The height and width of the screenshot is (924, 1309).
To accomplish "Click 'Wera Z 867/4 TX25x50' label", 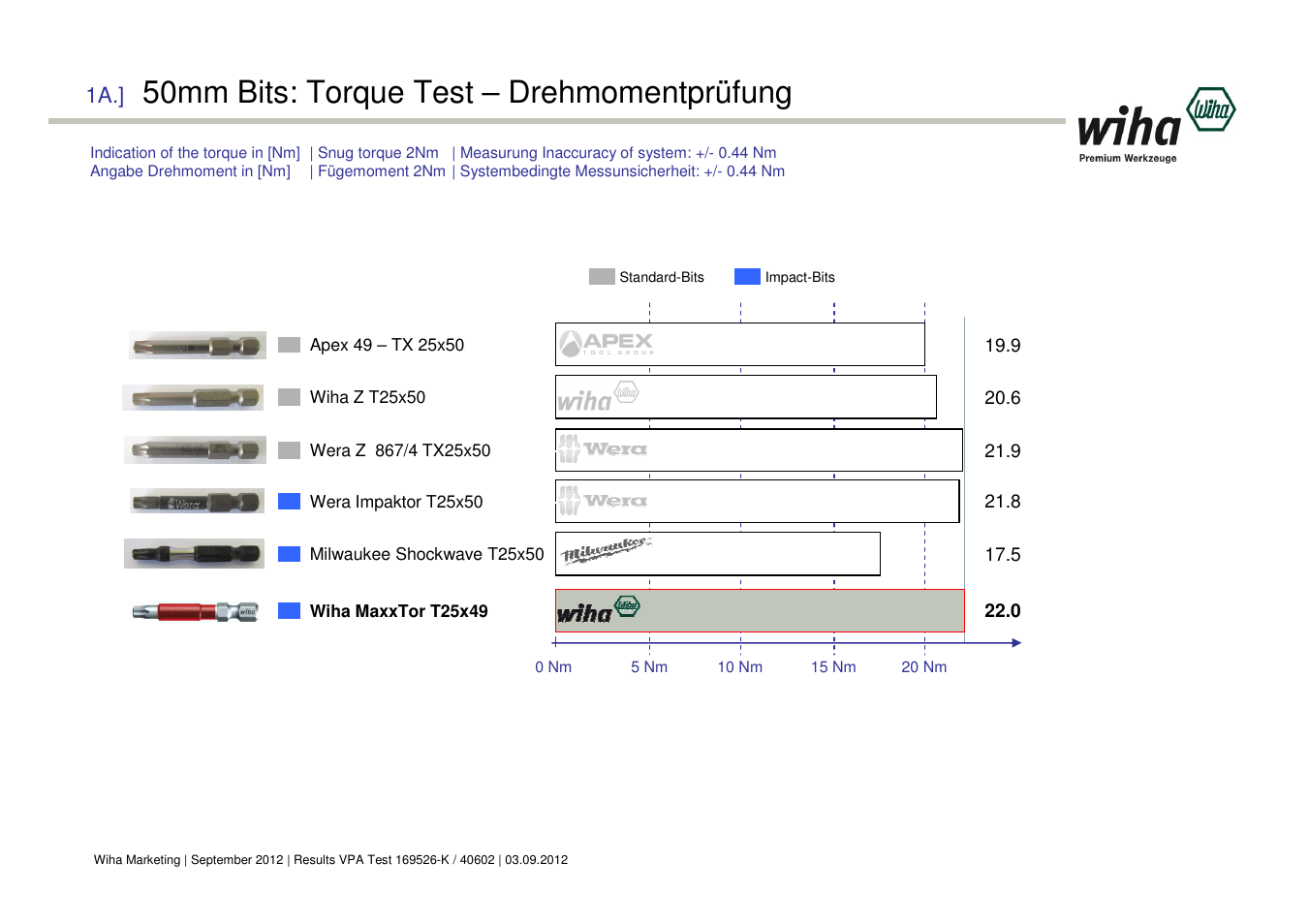I will click(x=400, y=450).
